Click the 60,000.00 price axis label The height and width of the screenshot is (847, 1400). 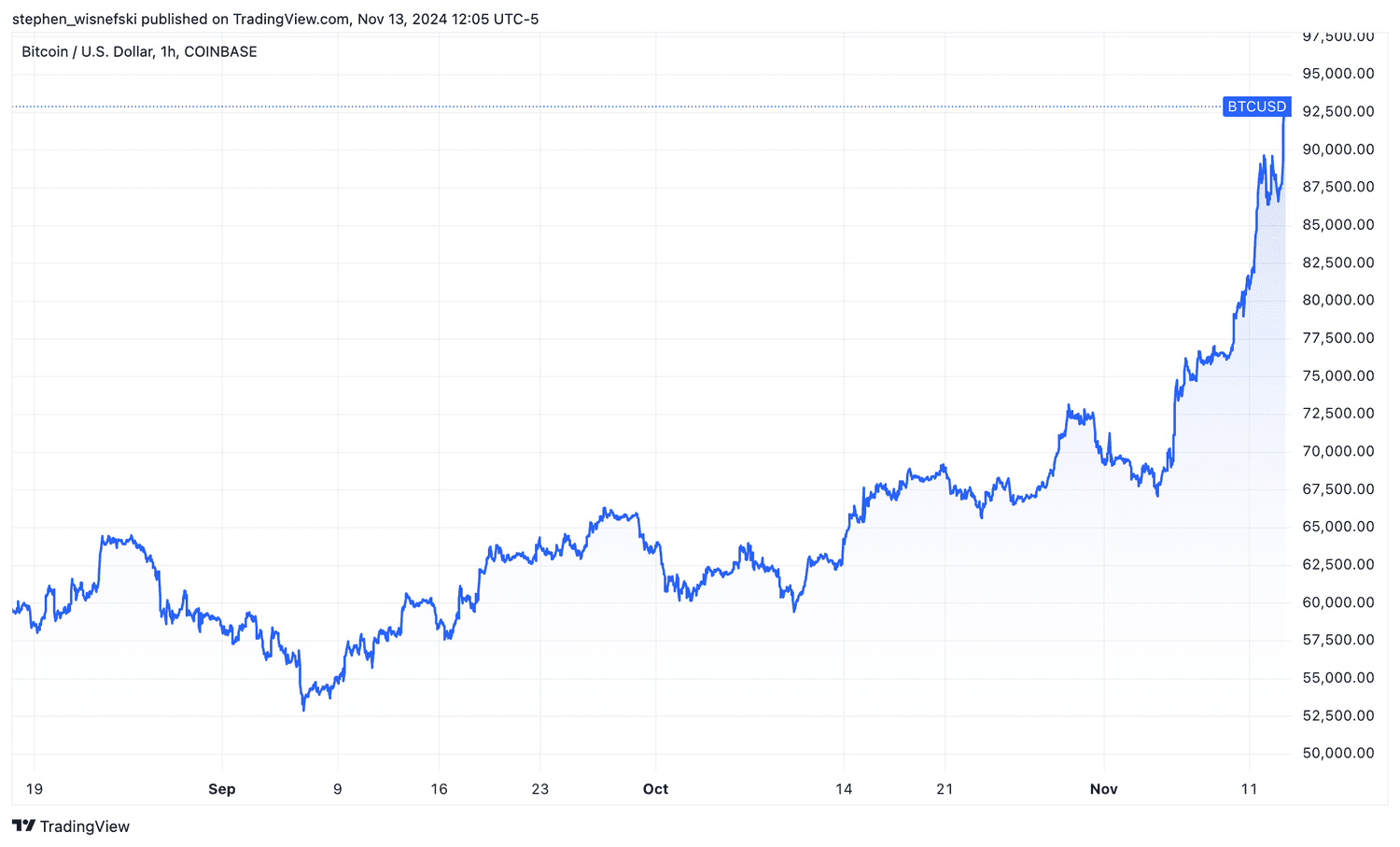pos(1338,602)
